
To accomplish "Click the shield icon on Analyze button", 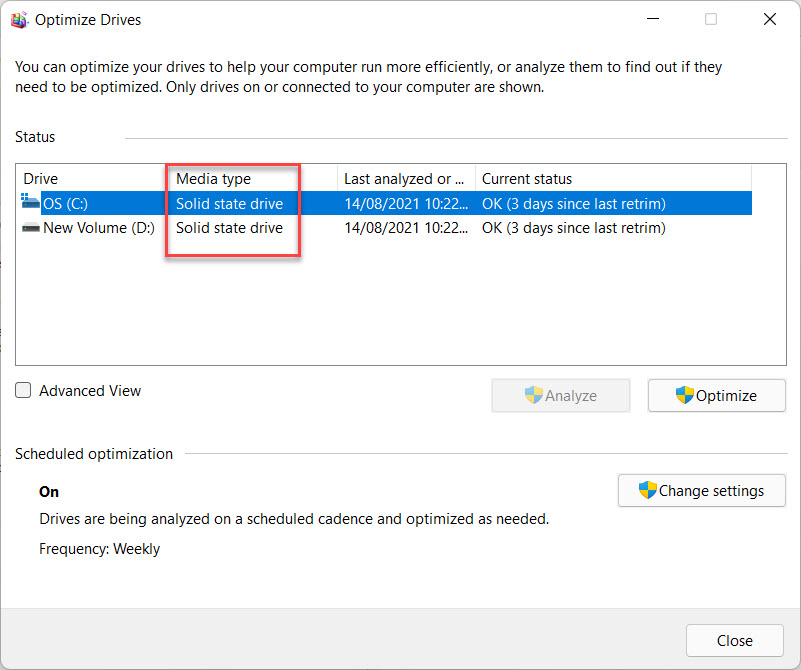I will 534,395.
